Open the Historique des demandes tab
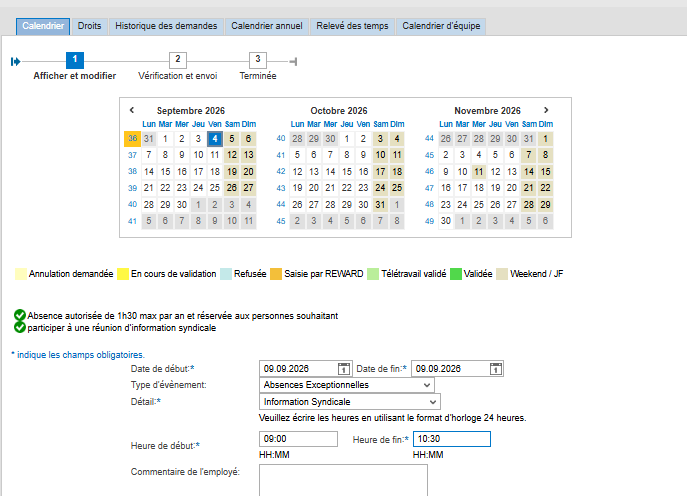This screenshot has height=496, width=687. pos(166,26)
